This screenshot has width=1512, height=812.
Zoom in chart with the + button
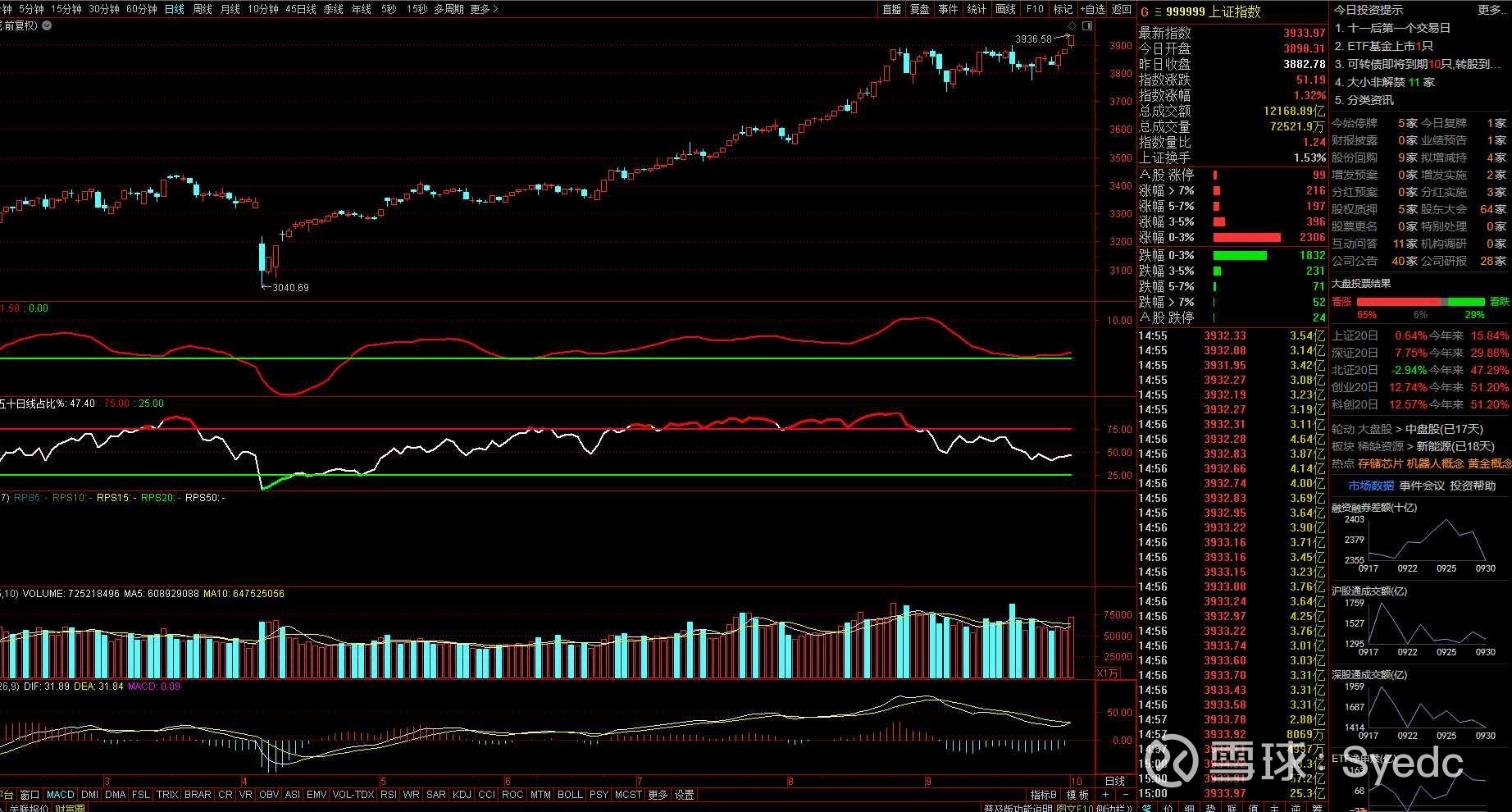(1106, 795)
